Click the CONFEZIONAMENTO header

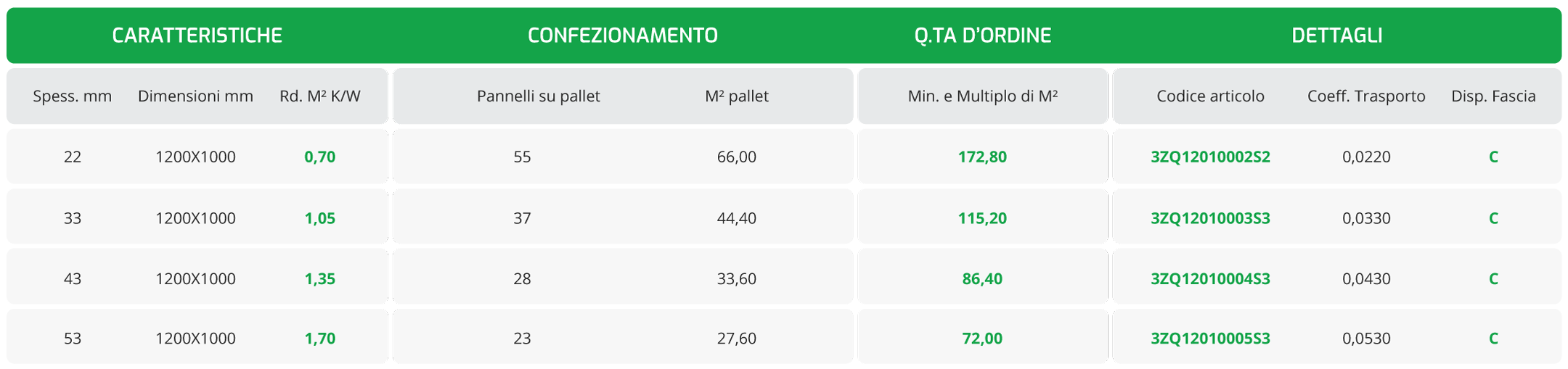(622, 36)
